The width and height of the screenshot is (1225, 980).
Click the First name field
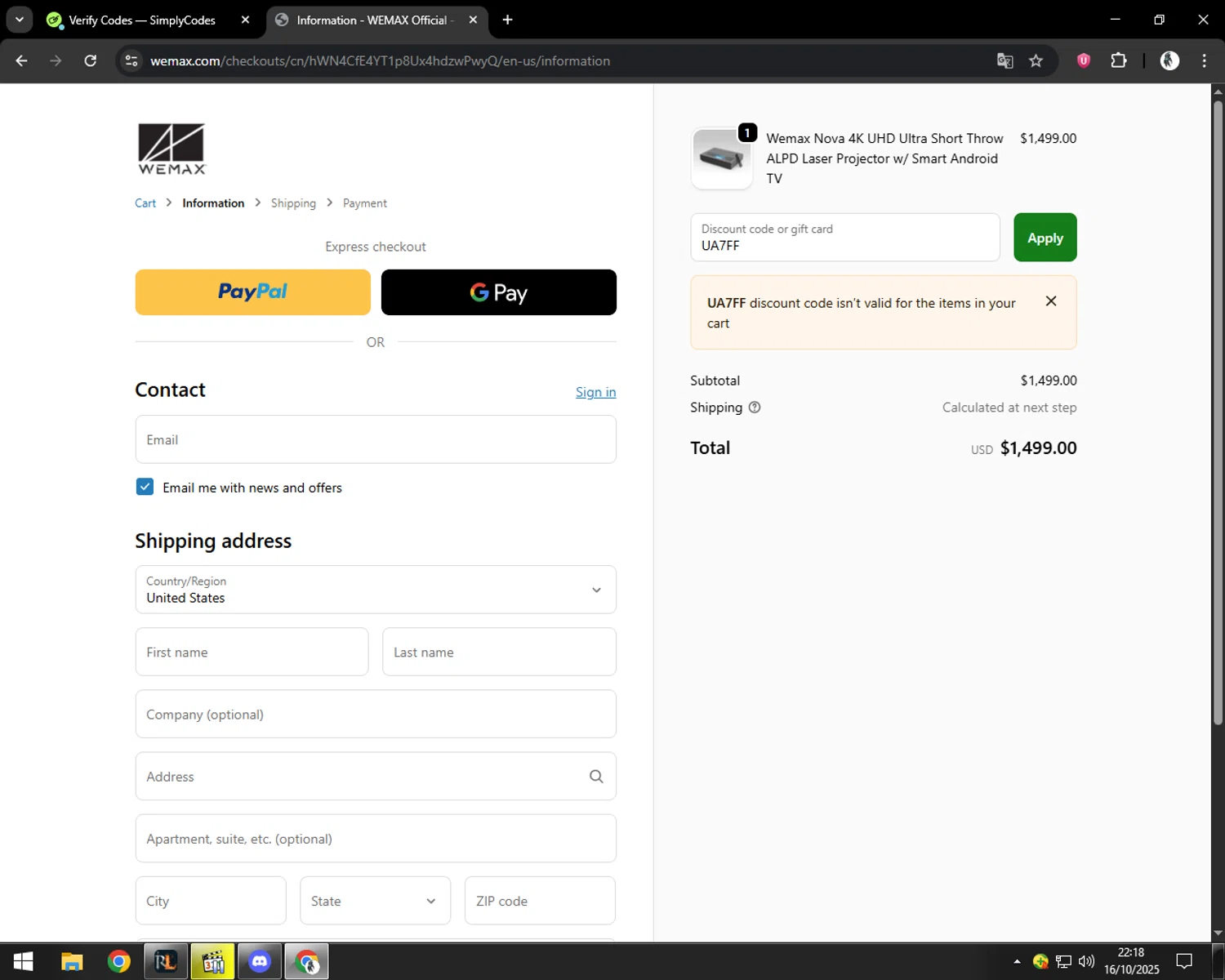pos(252,652)
